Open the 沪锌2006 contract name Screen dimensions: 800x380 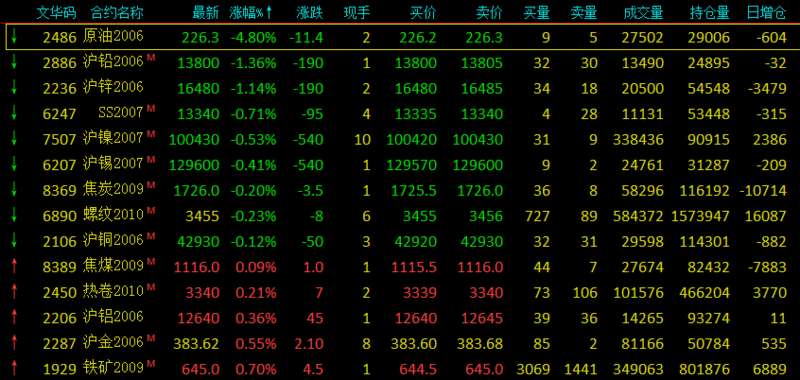click(113, 88)
